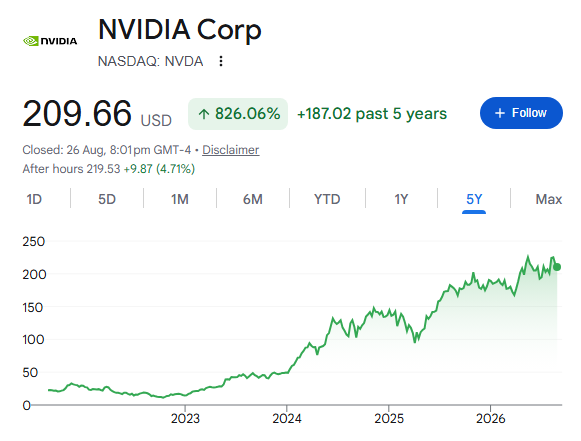
Task: Select the 5D range tab
Action: (107, 199)
